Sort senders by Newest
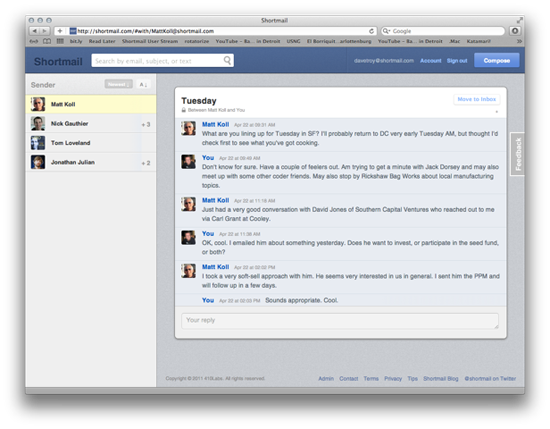 point(118,84)
